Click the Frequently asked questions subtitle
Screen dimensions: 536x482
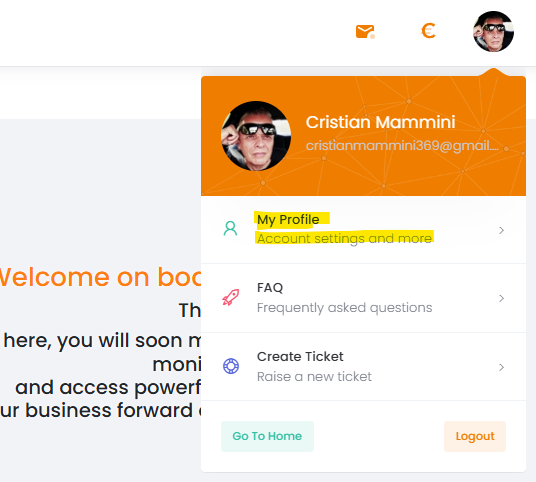tap(345, 308)
